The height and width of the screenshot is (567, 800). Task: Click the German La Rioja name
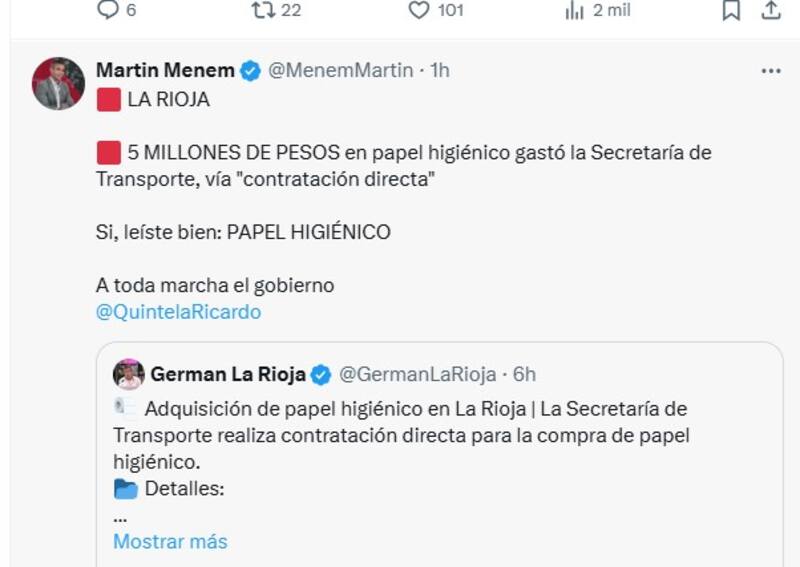pos(228,375)
